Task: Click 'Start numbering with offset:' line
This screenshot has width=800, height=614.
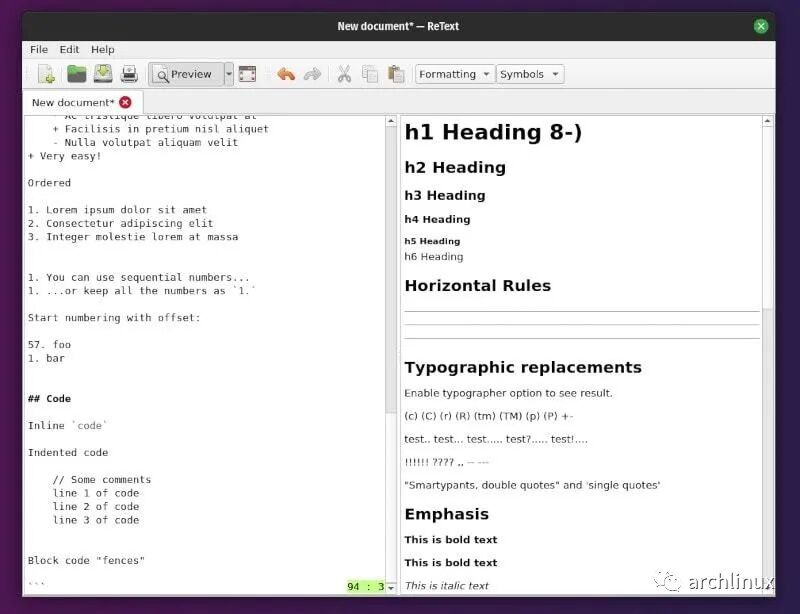Action: click(114, 317)
